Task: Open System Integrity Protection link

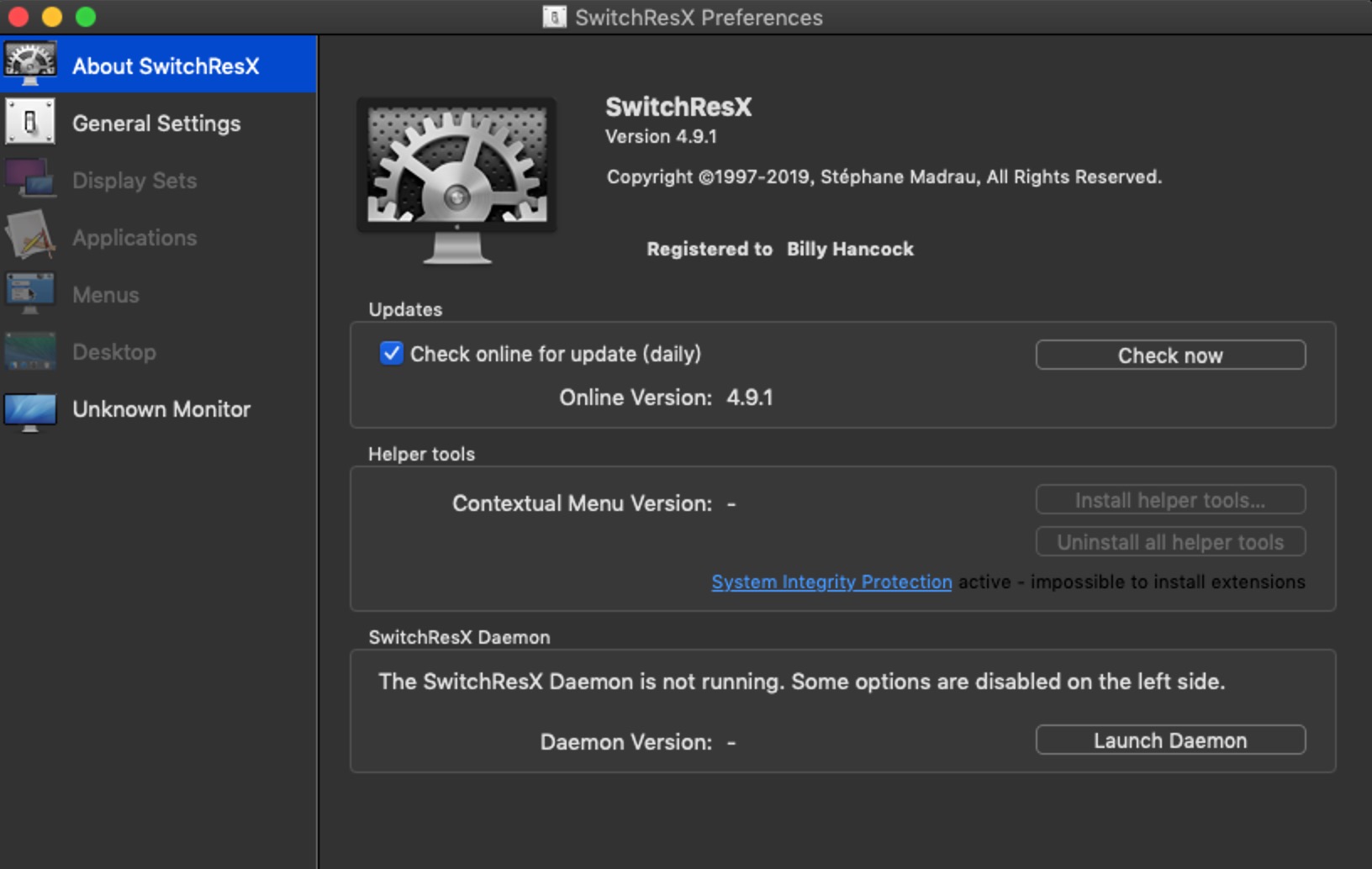Action: point(831,582)
